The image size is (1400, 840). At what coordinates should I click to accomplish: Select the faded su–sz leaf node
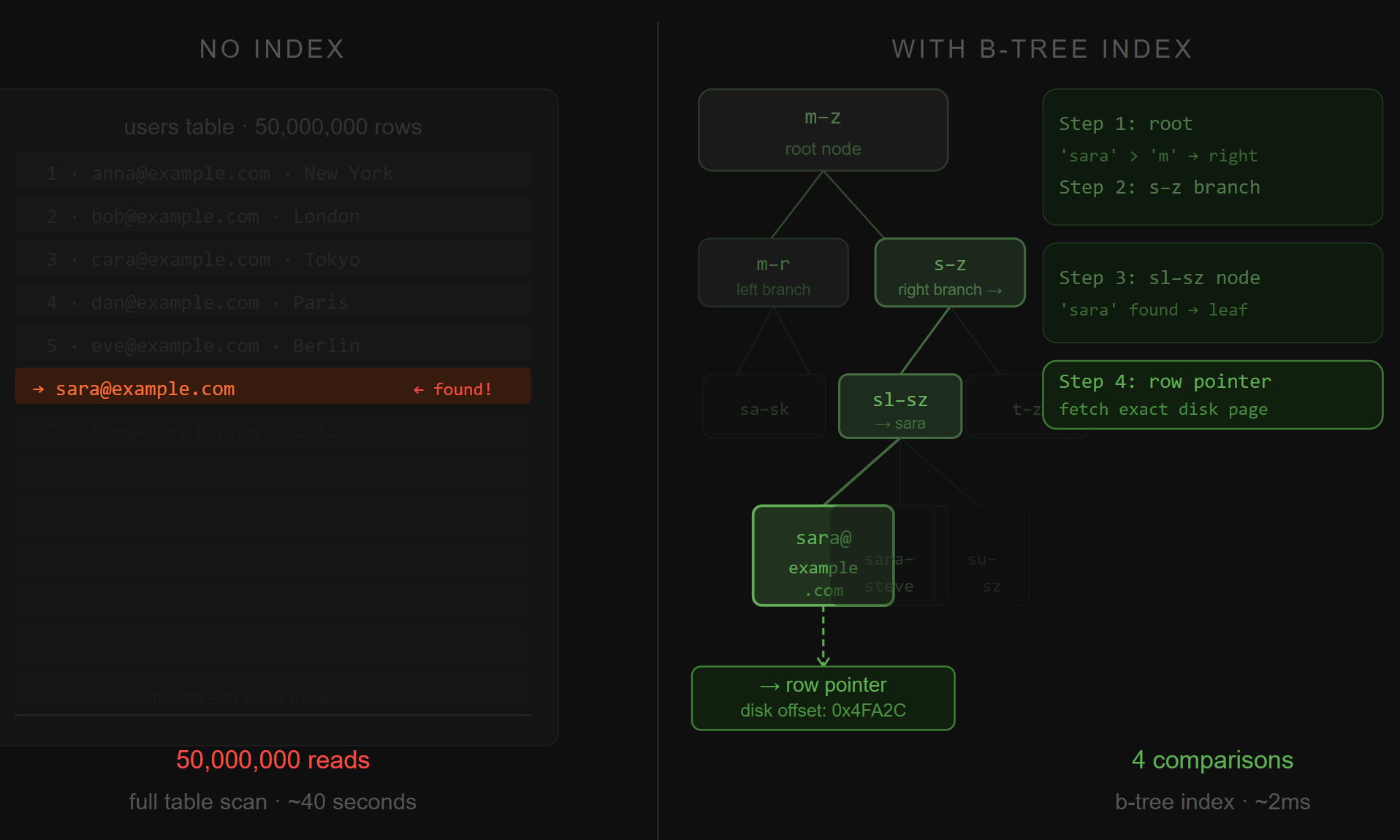tap(983, 555)
